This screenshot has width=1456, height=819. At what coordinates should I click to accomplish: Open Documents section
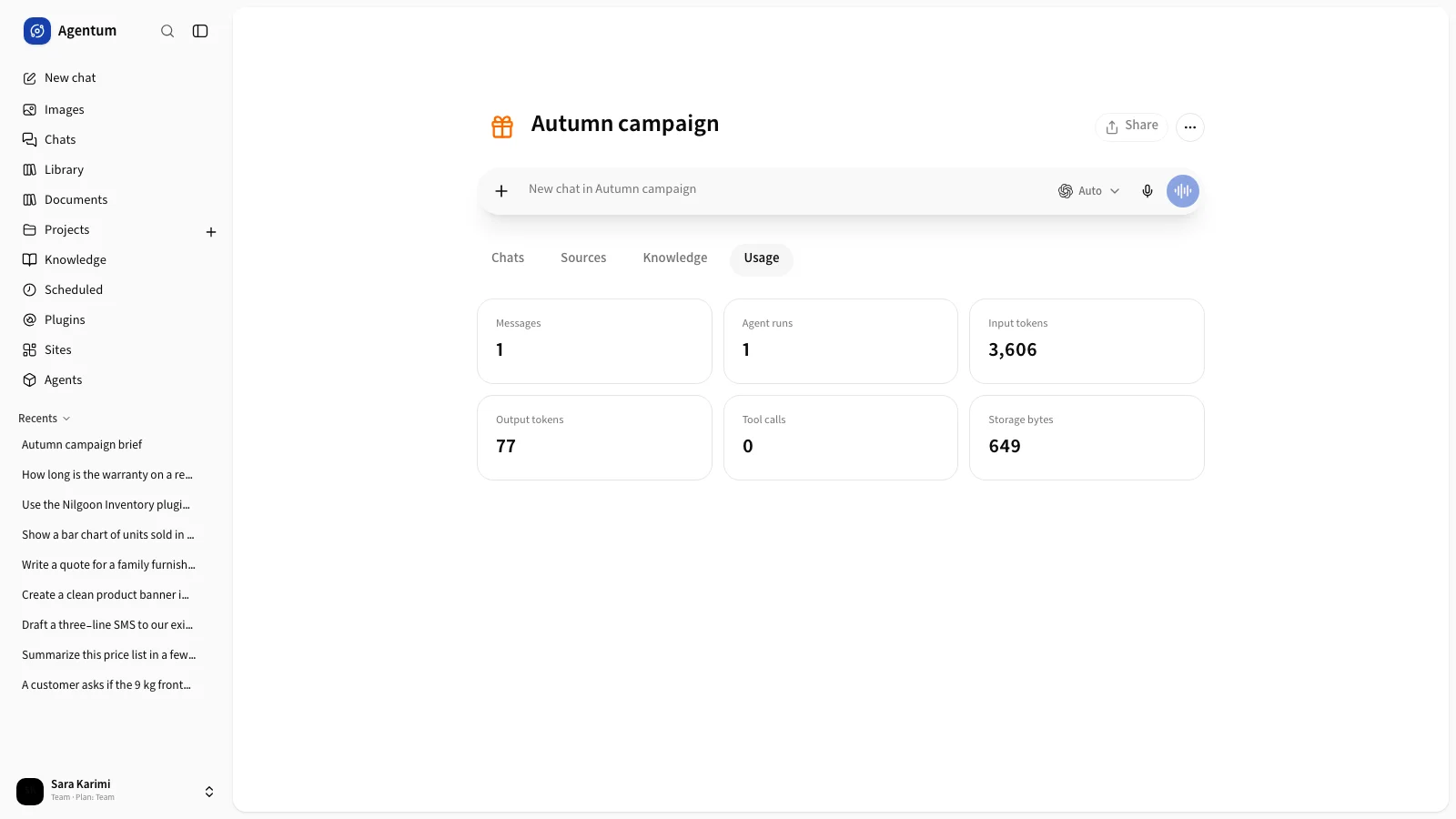pyautogui.click(x=116, y=200)
